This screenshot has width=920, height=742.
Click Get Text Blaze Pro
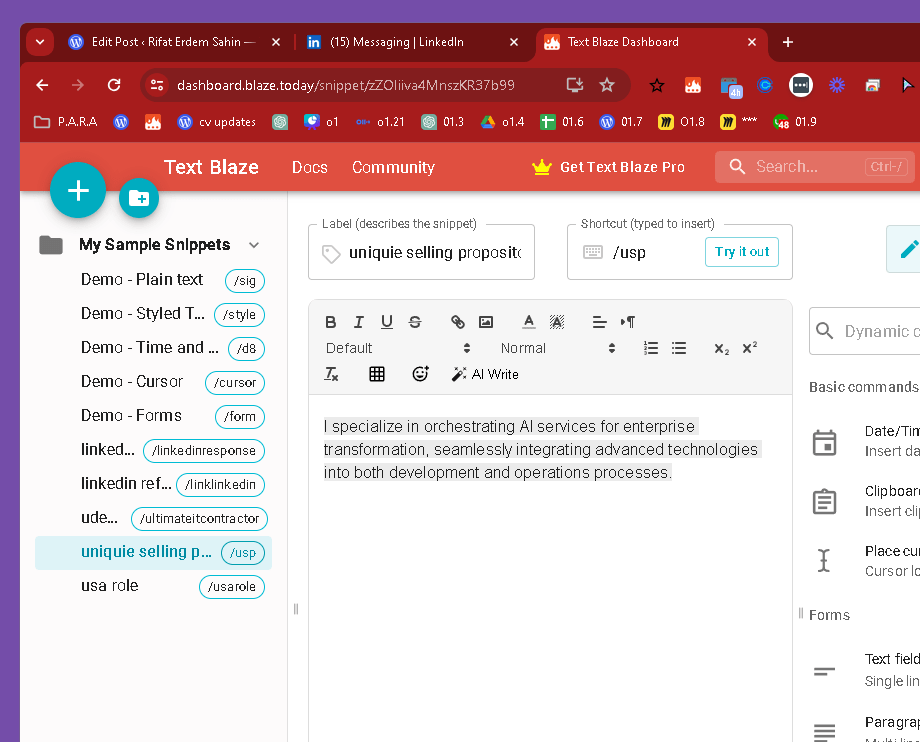pos(608,167)
